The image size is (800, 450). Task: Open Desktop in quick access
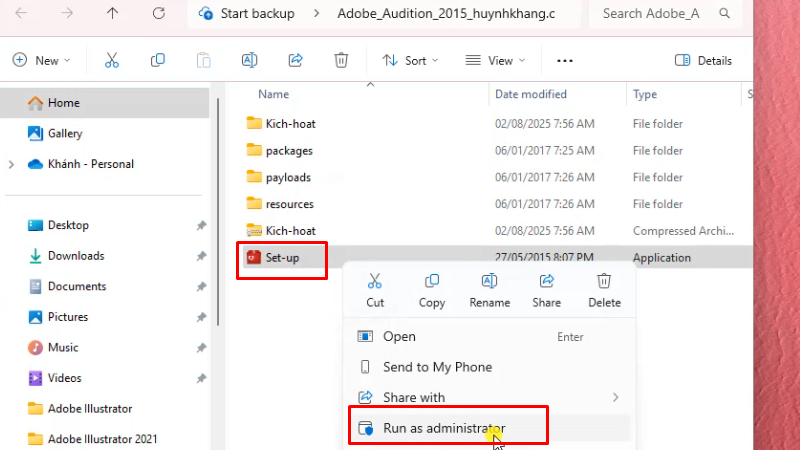68,225
